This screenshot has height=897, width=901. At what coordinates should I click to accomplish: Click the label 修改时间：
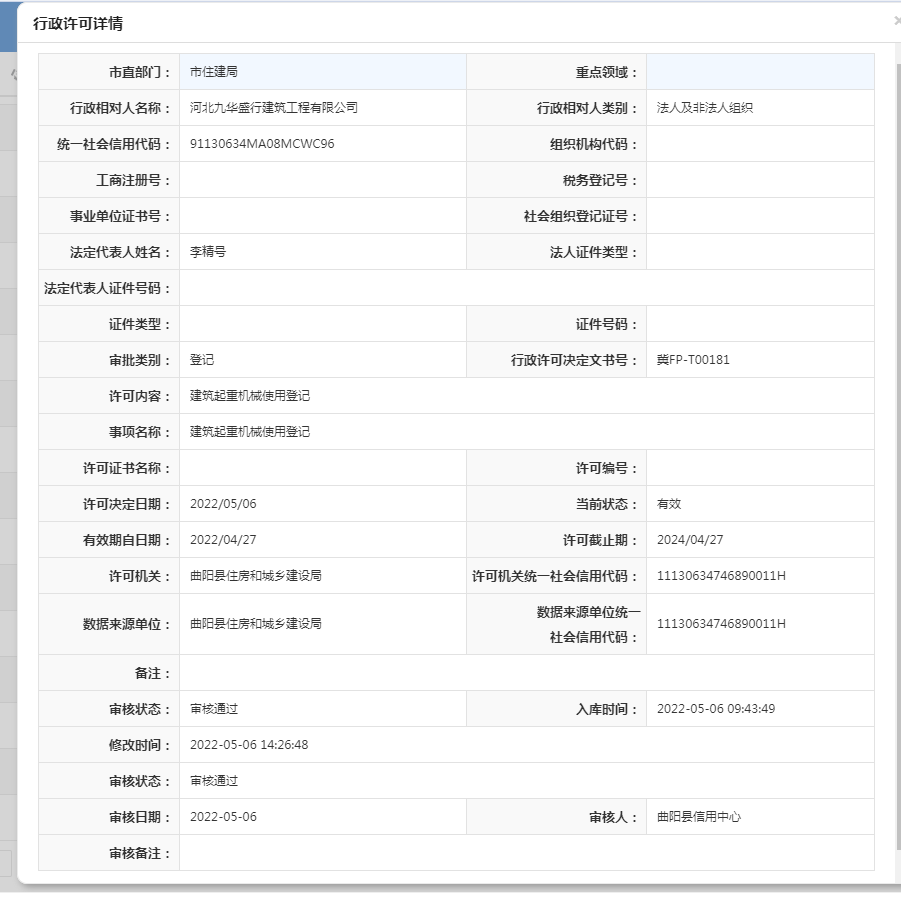140,745
